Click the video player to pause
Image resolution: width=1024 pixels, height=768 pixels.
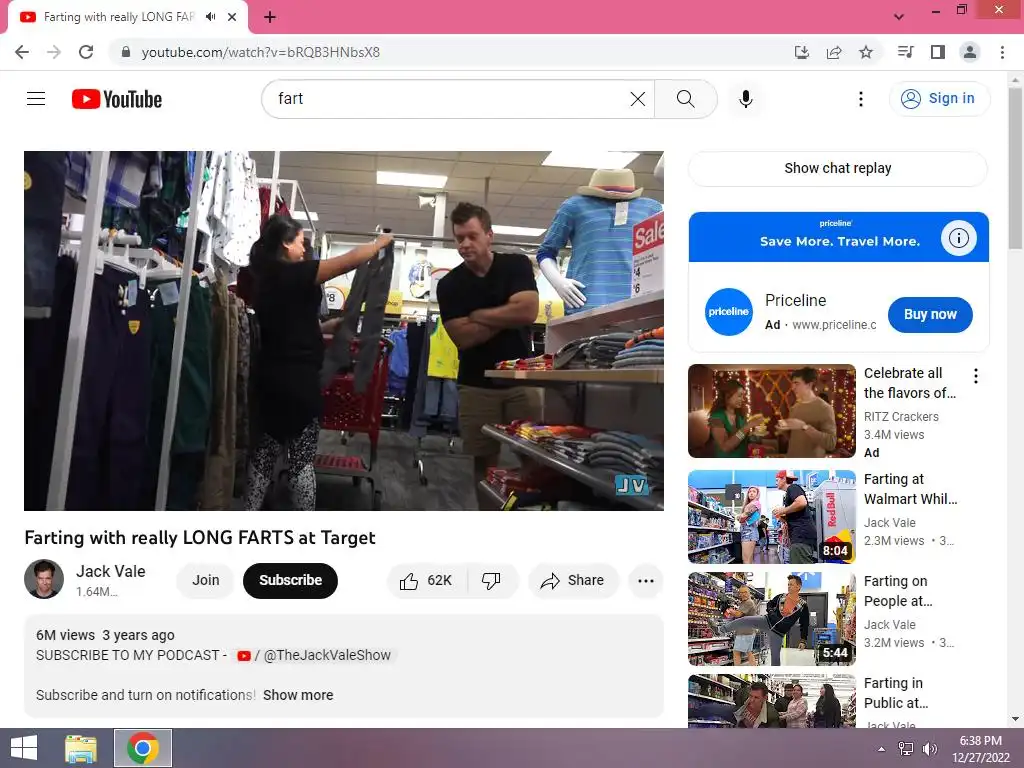[x=344, y=330]
